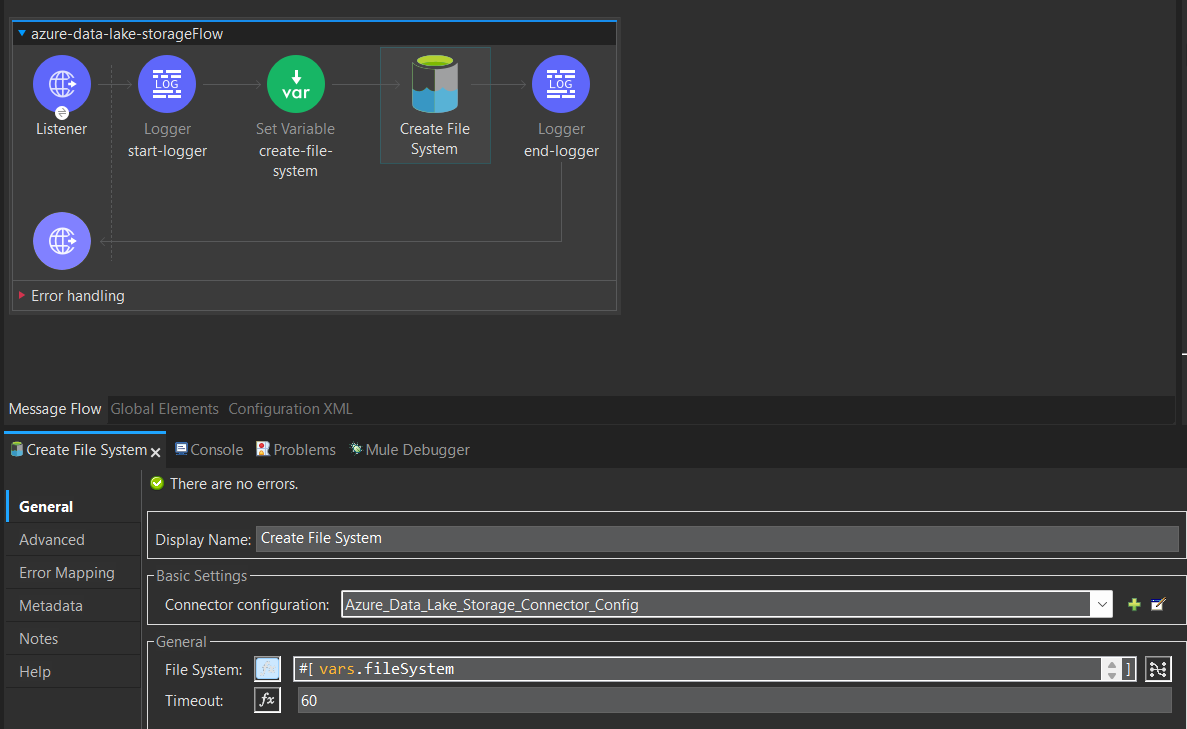Image resolution: width=1187 pixels, height=729 pixels.
Task: Open the Error Mapping settings page
Action: 65,572
